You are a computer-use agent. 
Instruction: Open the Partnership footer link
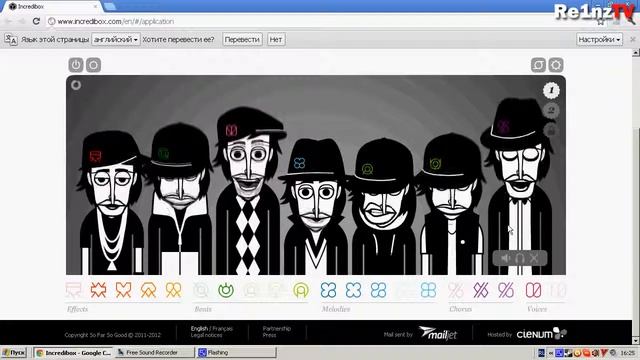(277, 329)
